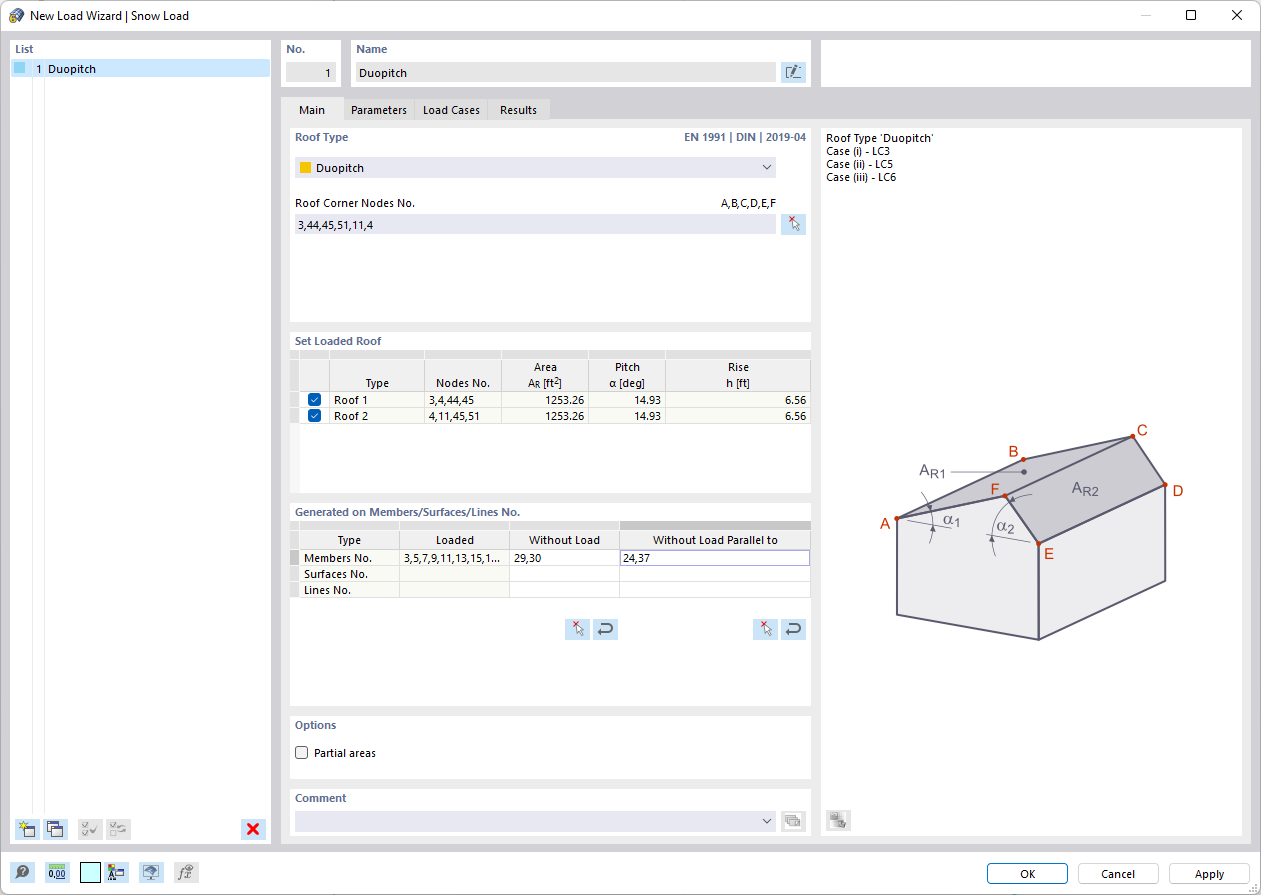Click the '29,30' Without Load cell
Viewport: 1261px width, 895px height.
tap(564, 558)
